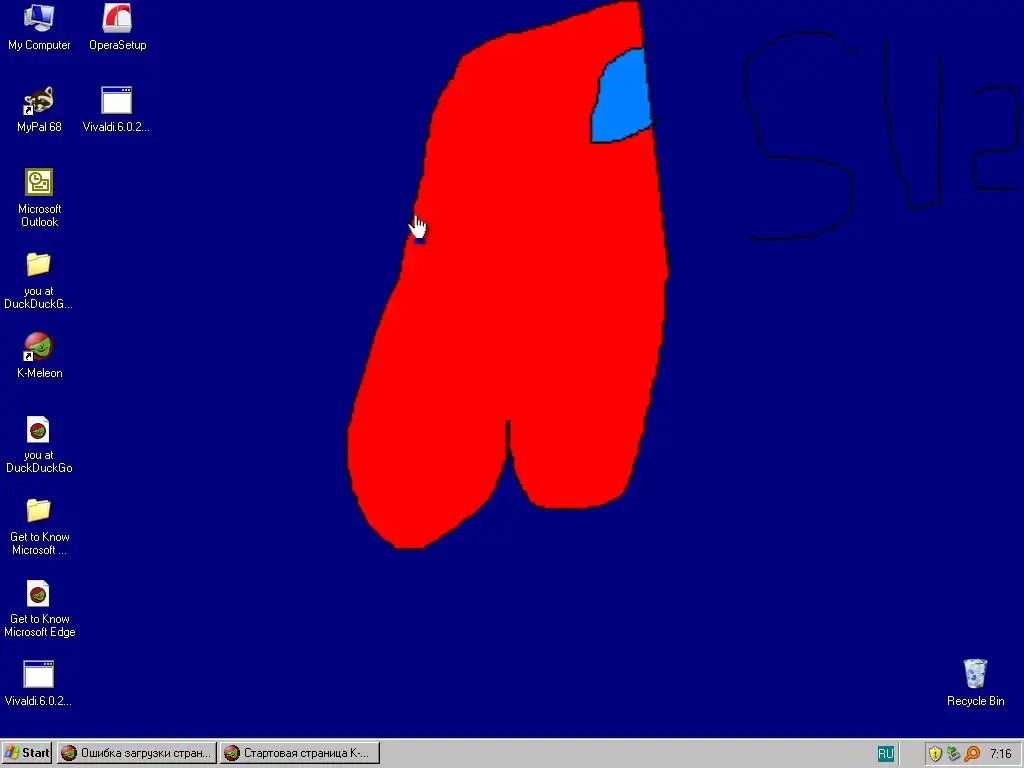Viewport: 1024px width, 768px height.
Task: Select the Vivaldi installer beside MyPal 68
Action: pyautogui.click(x=116, y=110)
